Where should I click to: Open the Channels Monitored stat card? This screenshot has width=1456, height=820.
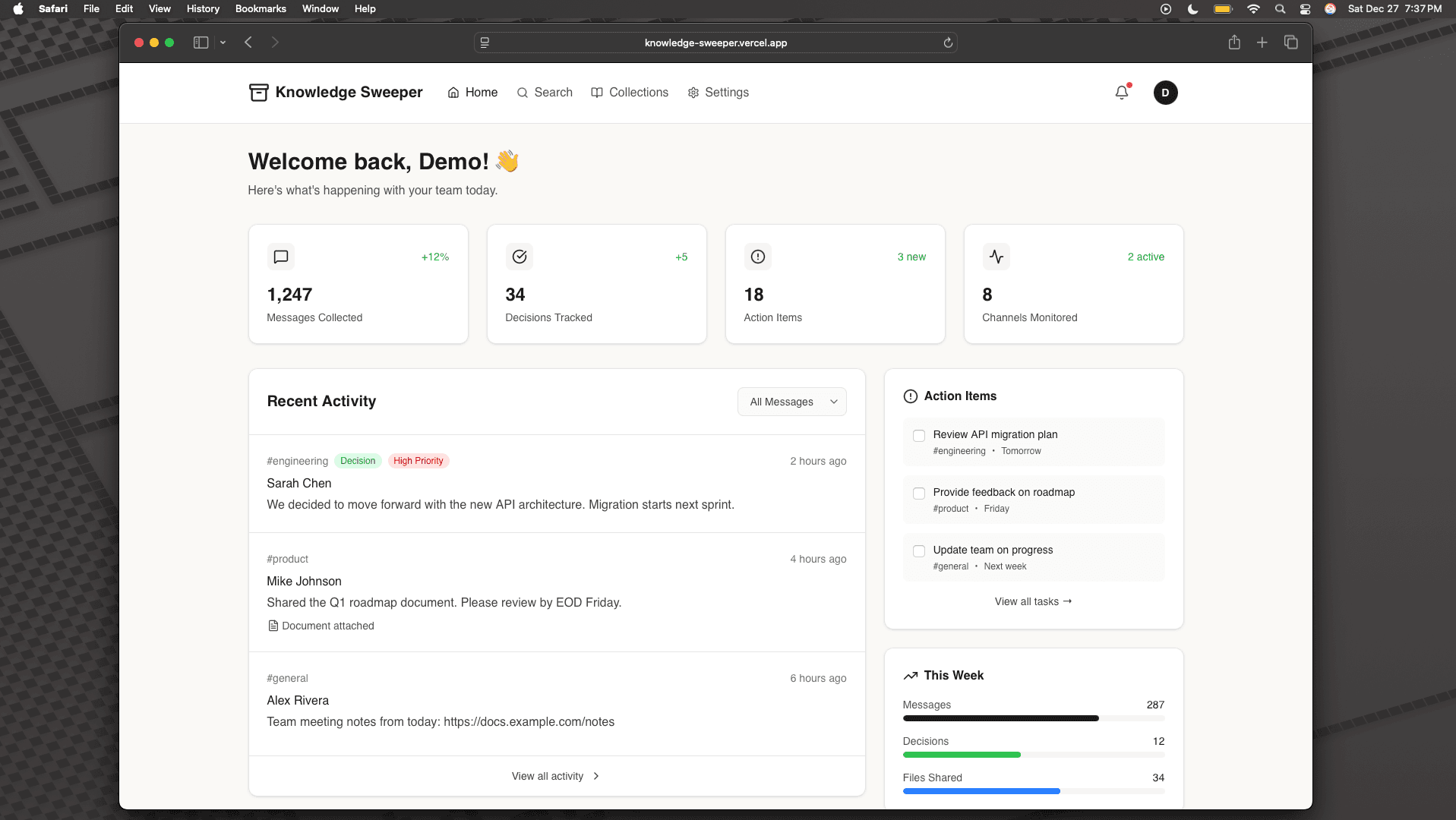tap(1073, 284)
